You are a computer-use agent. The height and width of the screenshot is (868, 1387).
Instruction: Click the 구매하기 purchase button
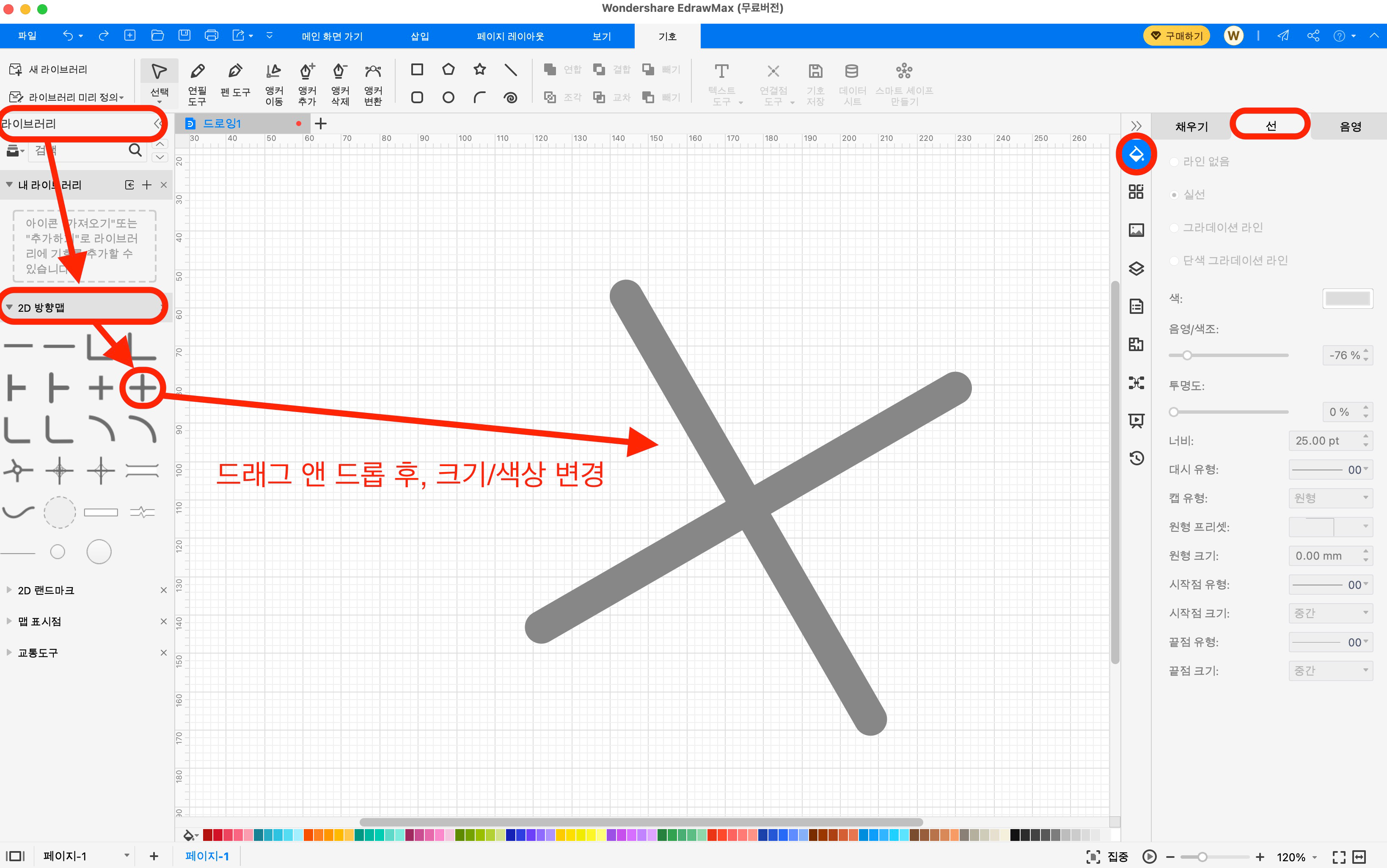click(x=1176, y=36)
